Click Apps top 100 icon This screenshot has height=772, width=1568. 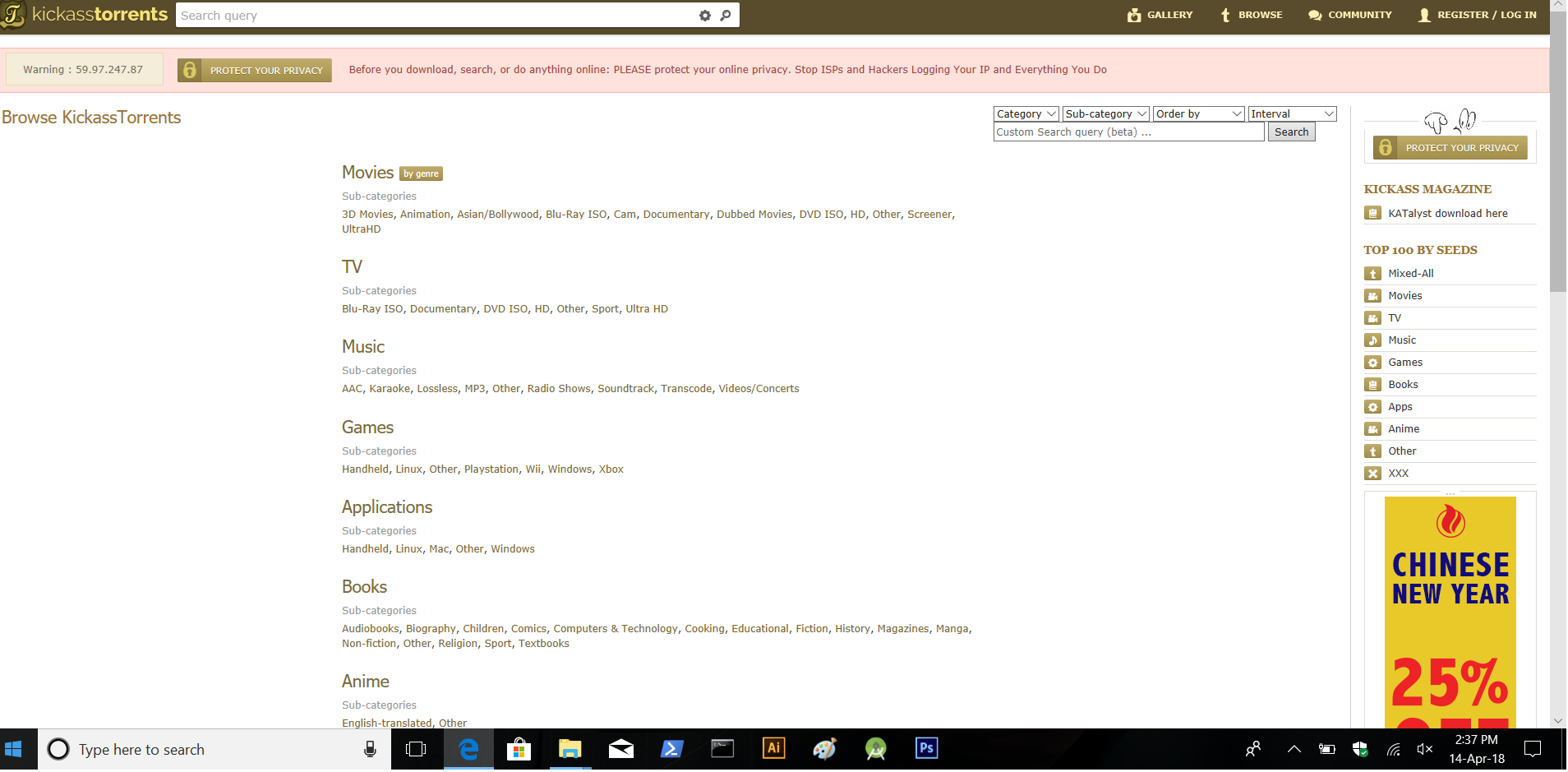[x=1372, y=407]
